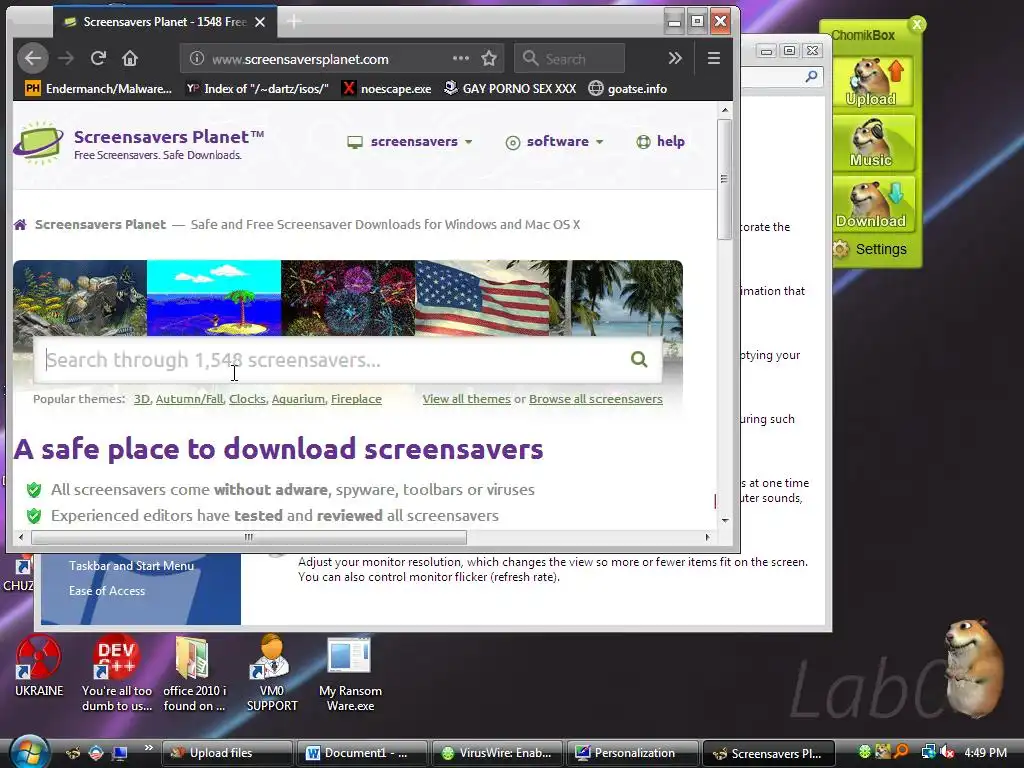Show site information icon in address bar
This screenshot has width=1024, height=768.
[x=196, y=59]
